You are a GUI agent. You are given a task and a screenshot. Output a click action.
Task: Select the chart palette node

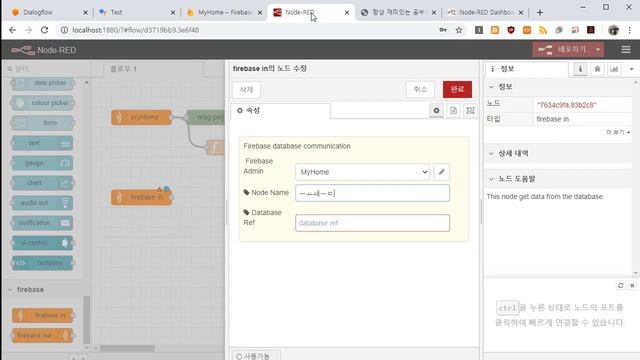pyautogui.click(x=42, y=183)
